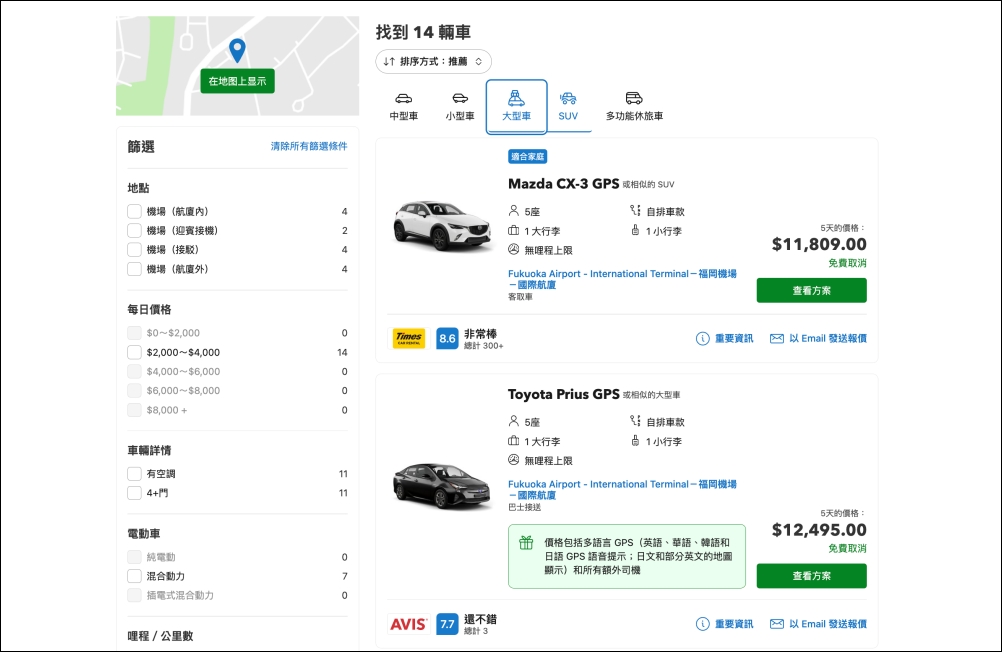Click the 非常棒 rating label
Screen dimensions: 1002x652
(481, 334)
